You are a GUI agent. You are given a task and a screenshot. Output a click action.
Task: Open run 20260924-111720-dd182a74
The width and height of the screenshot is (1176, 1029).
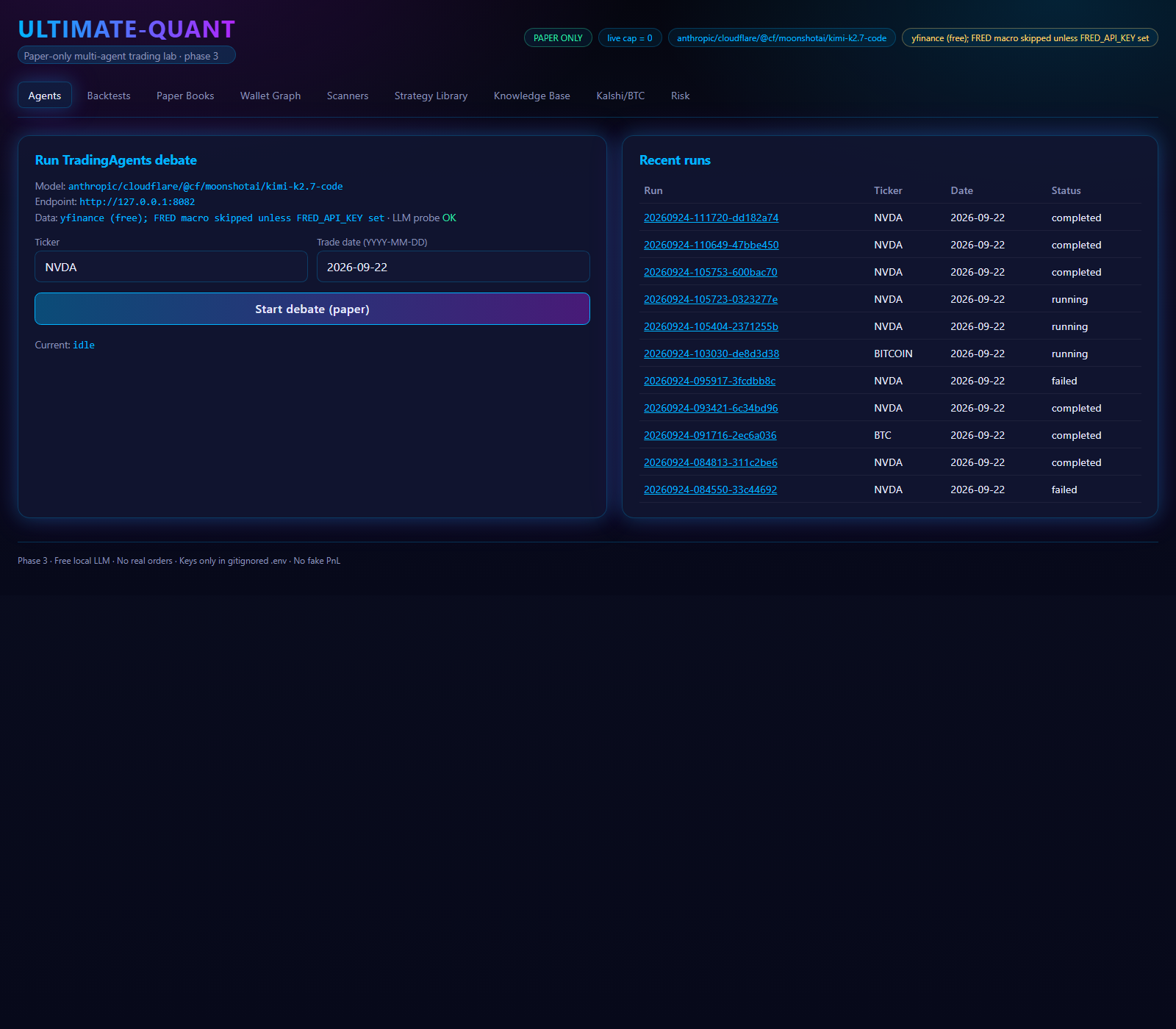click(711, 218)
